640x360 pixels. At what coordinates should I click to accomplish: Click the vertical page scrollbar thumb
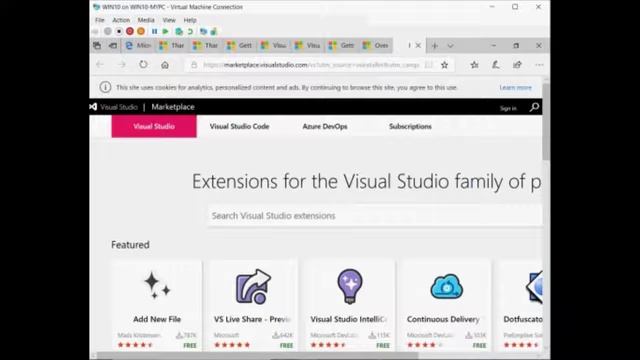(546, 122)
